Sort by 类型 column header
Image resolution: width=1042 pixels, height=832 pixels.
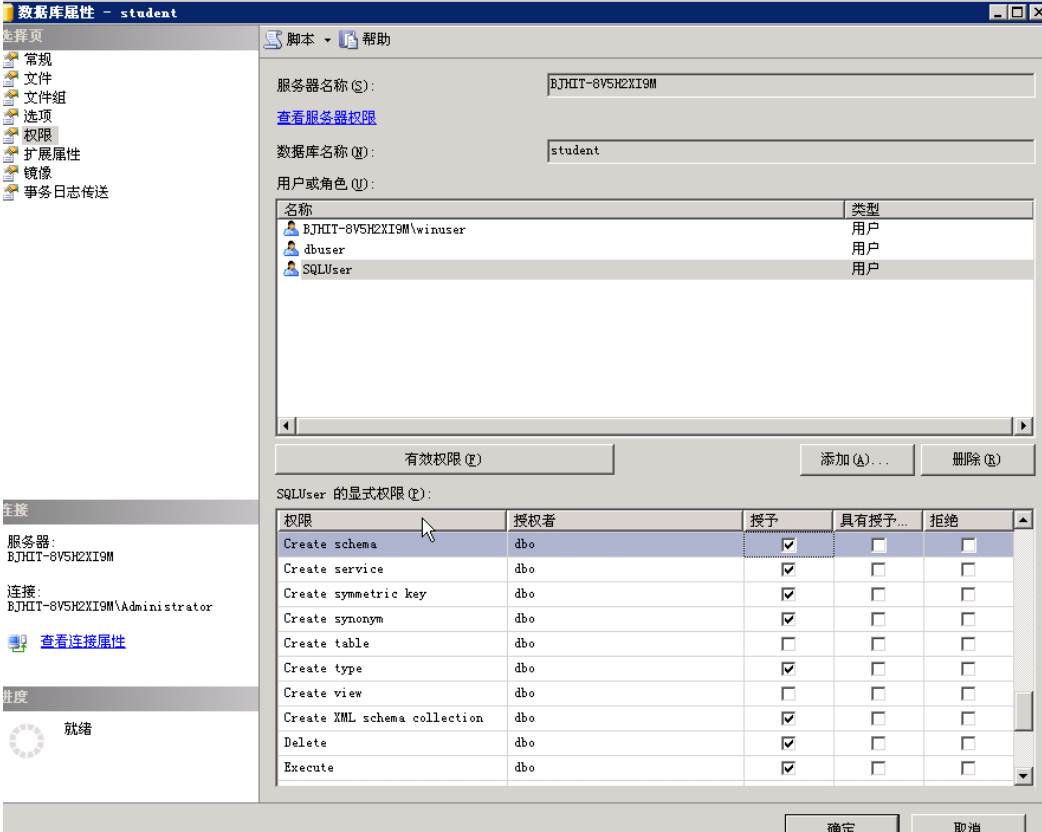(x=939, y=209)
